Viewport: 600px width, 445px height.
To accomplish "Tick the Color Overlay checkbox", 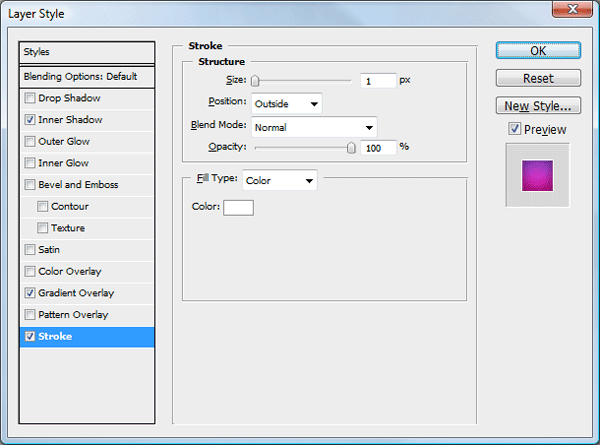I will 30,272.
